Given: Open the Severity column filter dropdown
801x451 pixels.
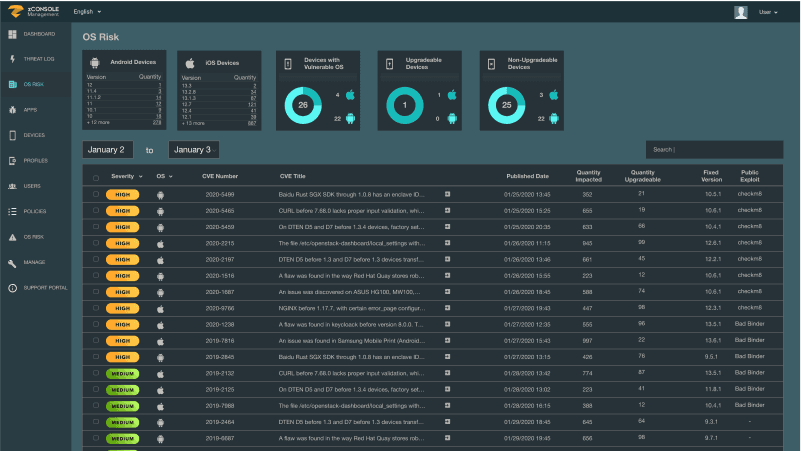Looking at the screenshot, I should point(138,176).
